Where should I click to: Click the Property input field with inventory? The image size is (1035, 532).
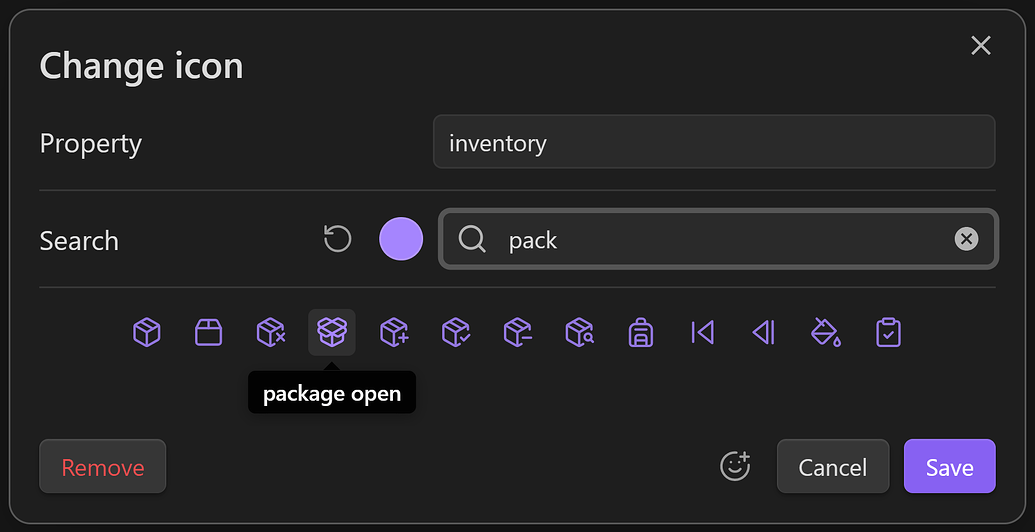coord(714,142)
